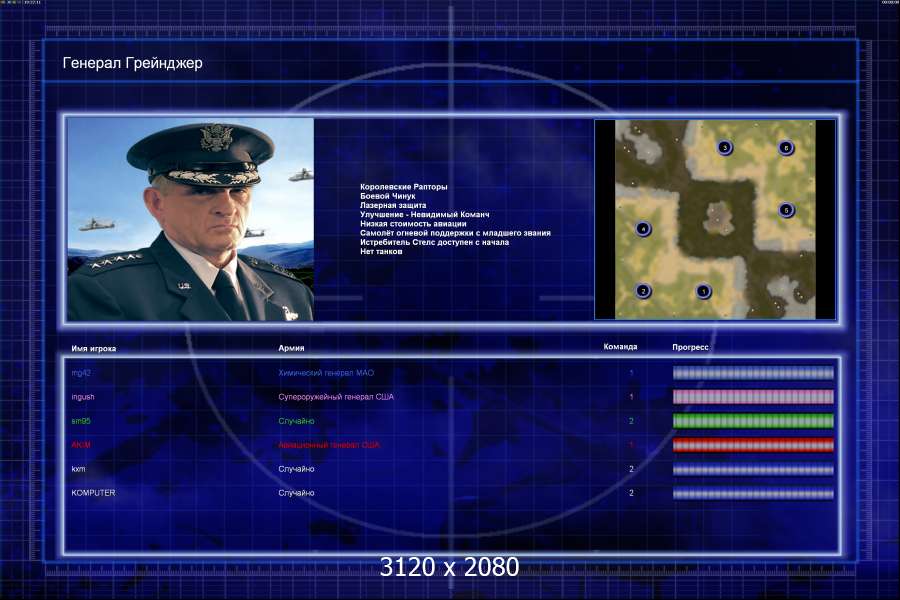Click the team number in sm95's row
Image resolution: width=900 pixels, height=600 pixels.
[x=631, y=421]
